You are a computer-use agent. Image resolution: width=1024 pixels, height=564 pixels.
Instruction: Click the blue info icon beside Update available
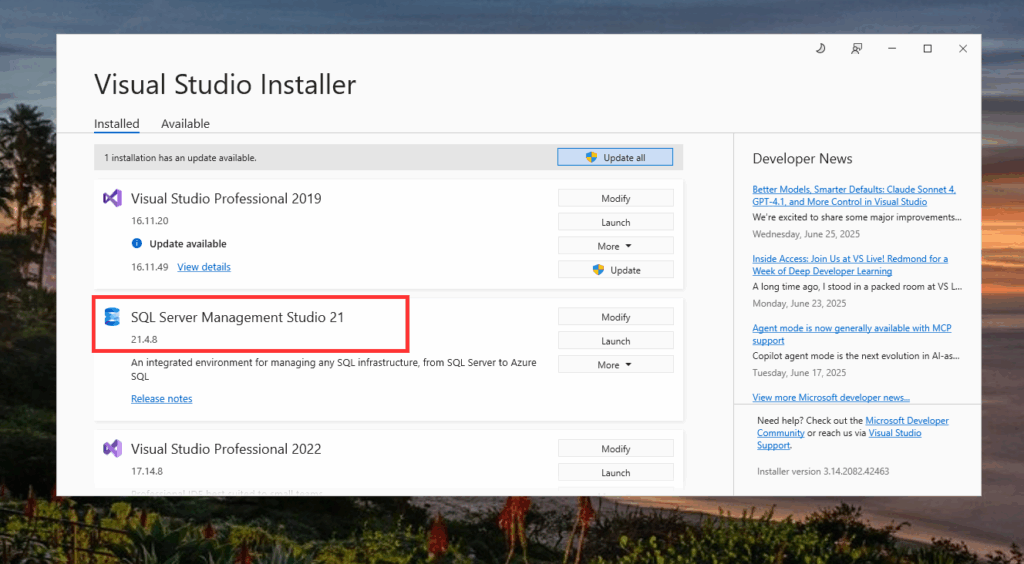coord(136,243)
